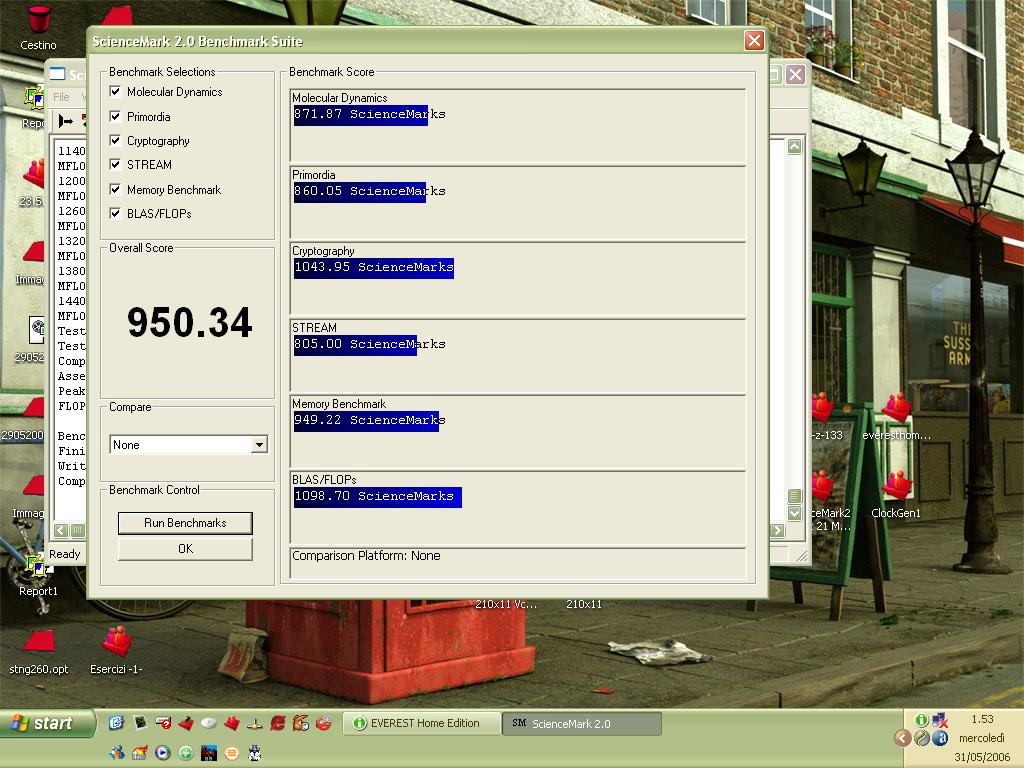Click the green circle quick launch icon
1024x768 pixels.
point(186,753)
